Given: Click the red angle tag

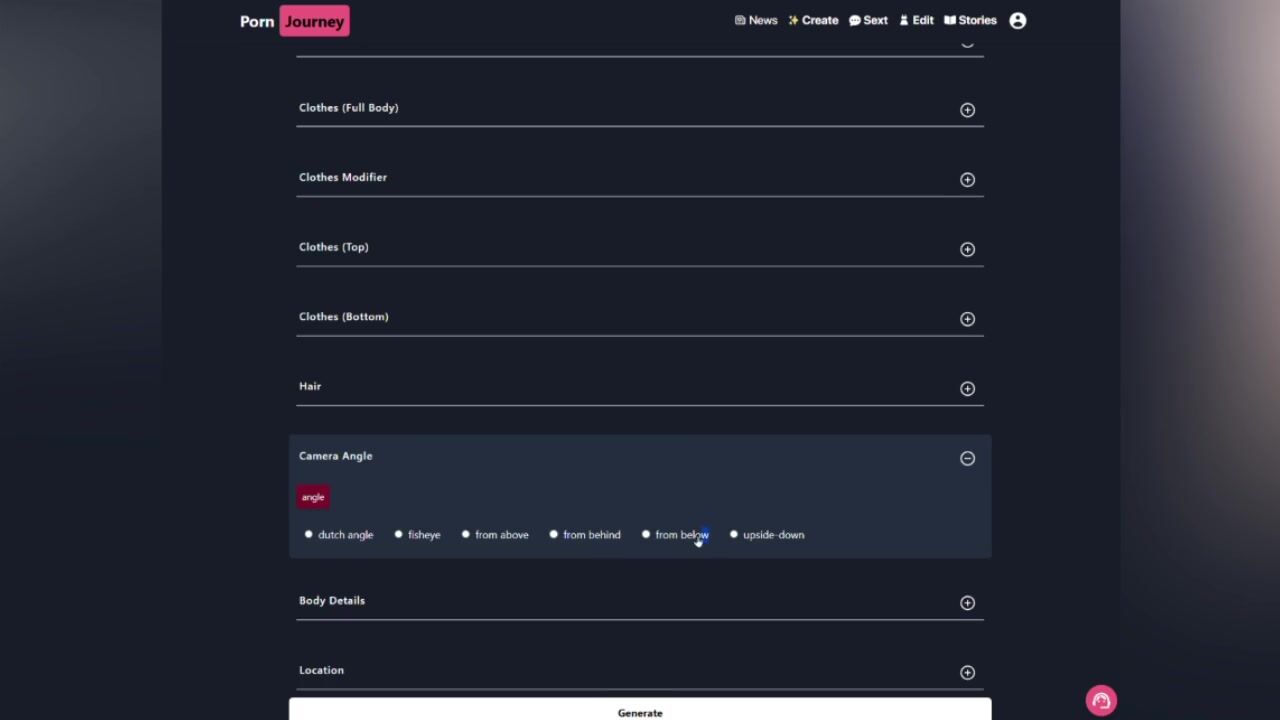Looking at the screenshot, I should (313, 498).
